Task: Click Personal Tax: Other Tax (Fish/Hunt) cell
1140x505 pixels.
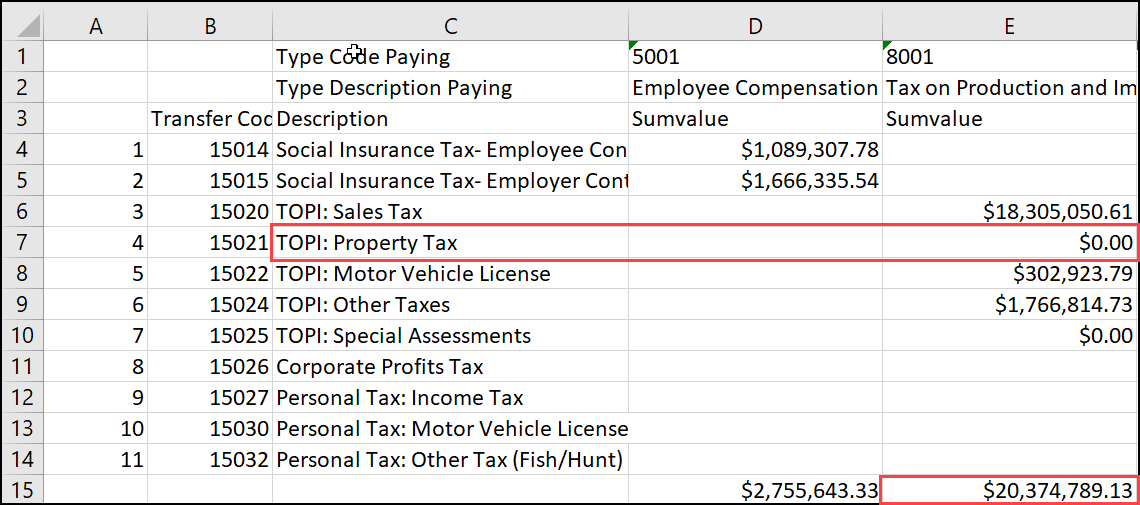Action: 451,460
